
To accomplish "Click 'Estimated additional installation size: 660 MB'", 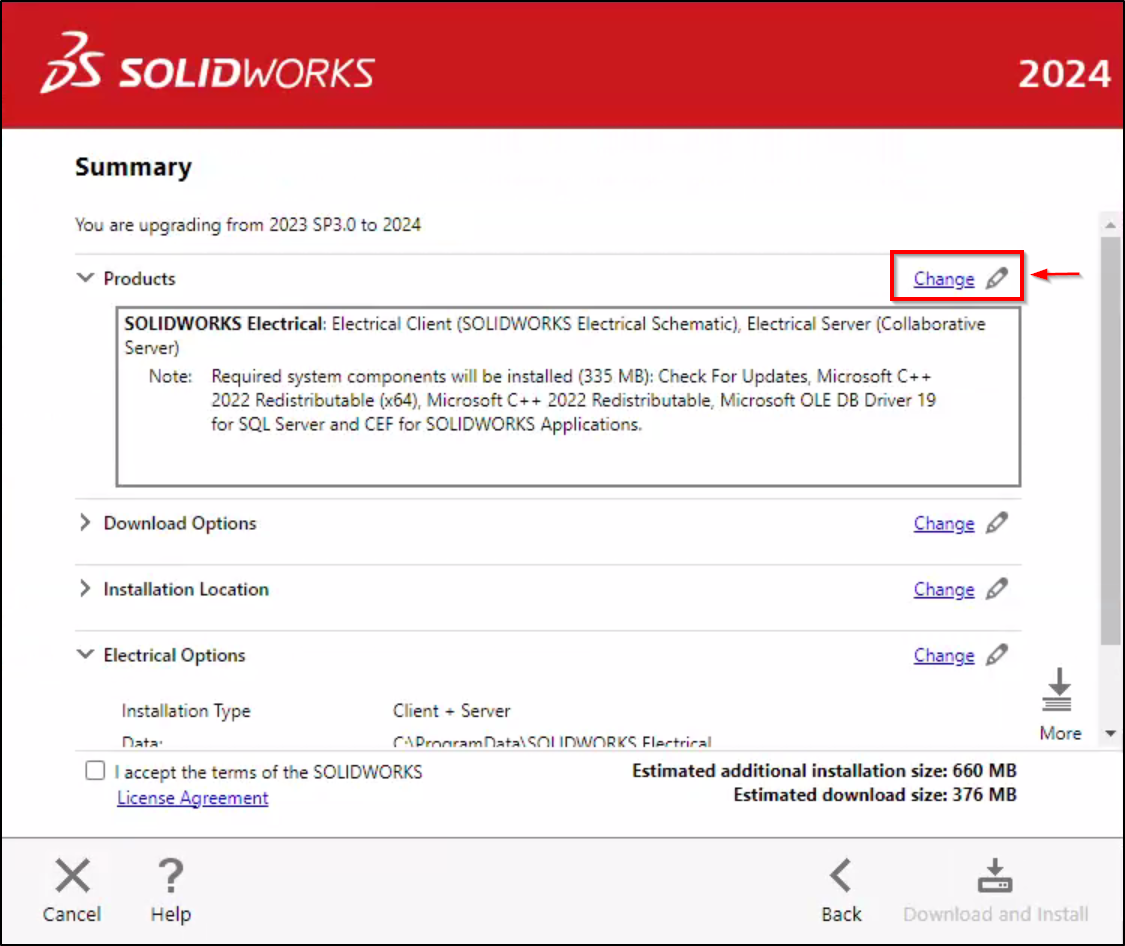I will coord(824,770).
